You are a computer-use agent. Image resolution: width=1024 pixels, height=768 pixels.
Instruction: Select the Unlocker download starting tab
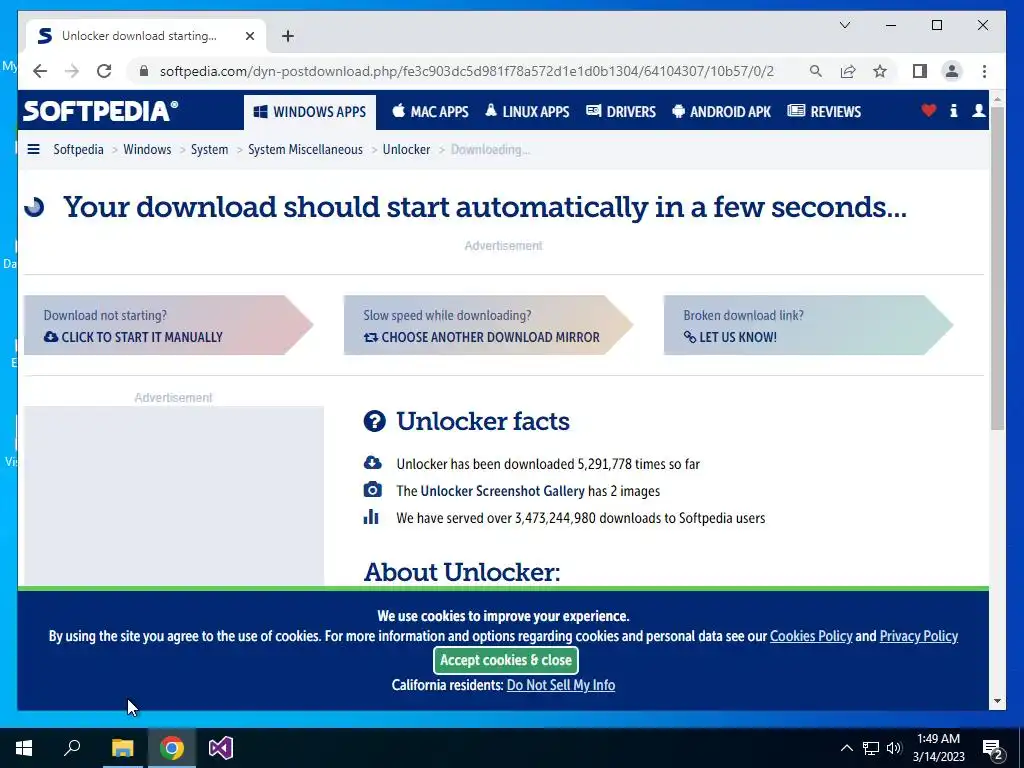146,36
